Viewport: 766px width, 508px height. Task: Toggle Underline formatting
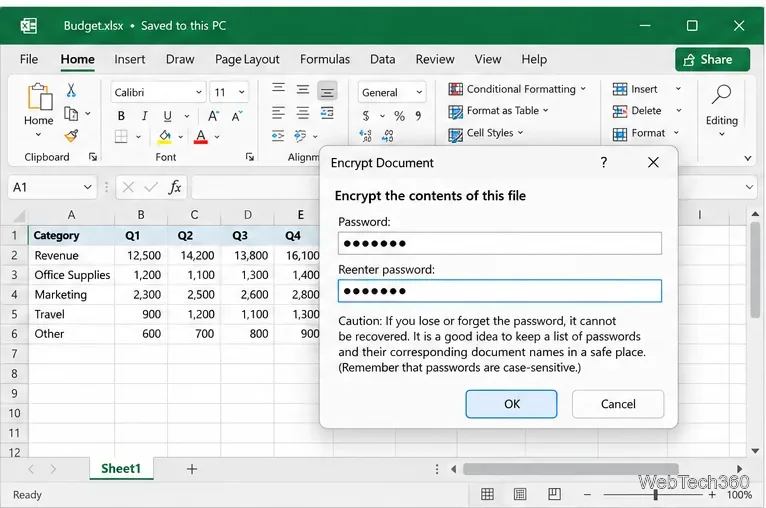(x=167, y=116)
